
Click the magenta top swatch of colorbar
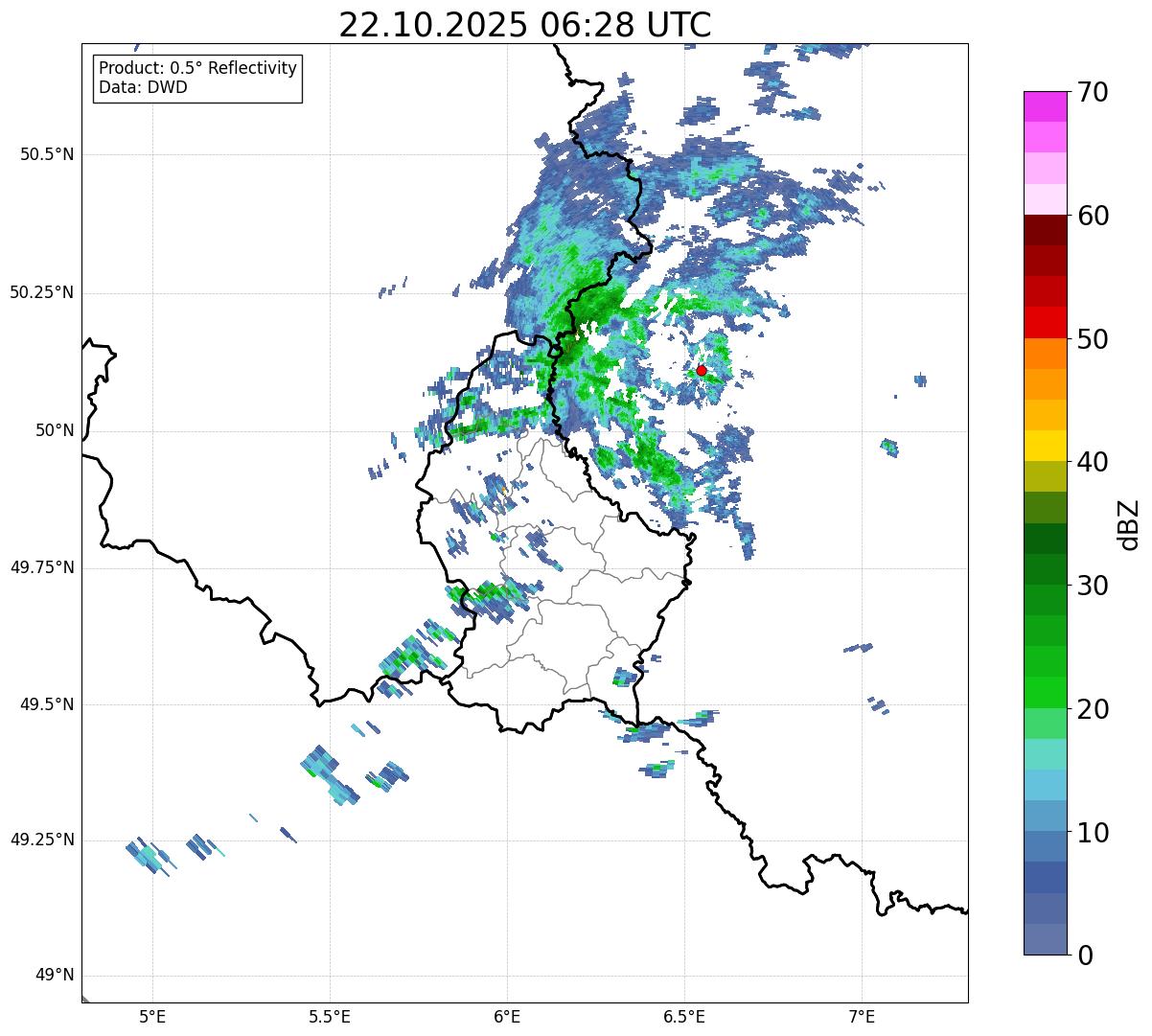tap(1045, 106)
